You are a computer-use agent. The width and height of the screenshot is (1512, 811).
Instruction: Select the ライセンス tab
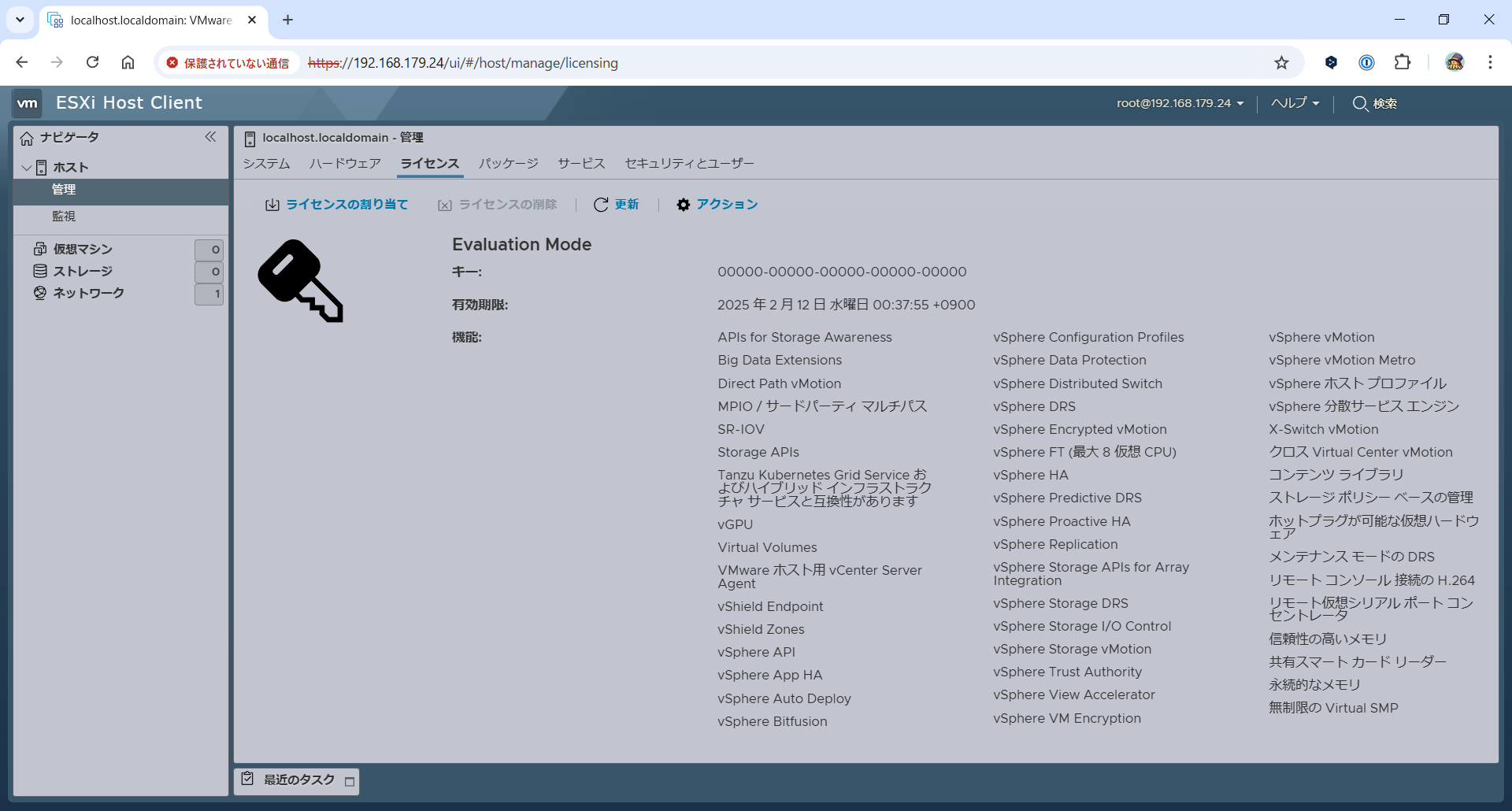point(430,164)
